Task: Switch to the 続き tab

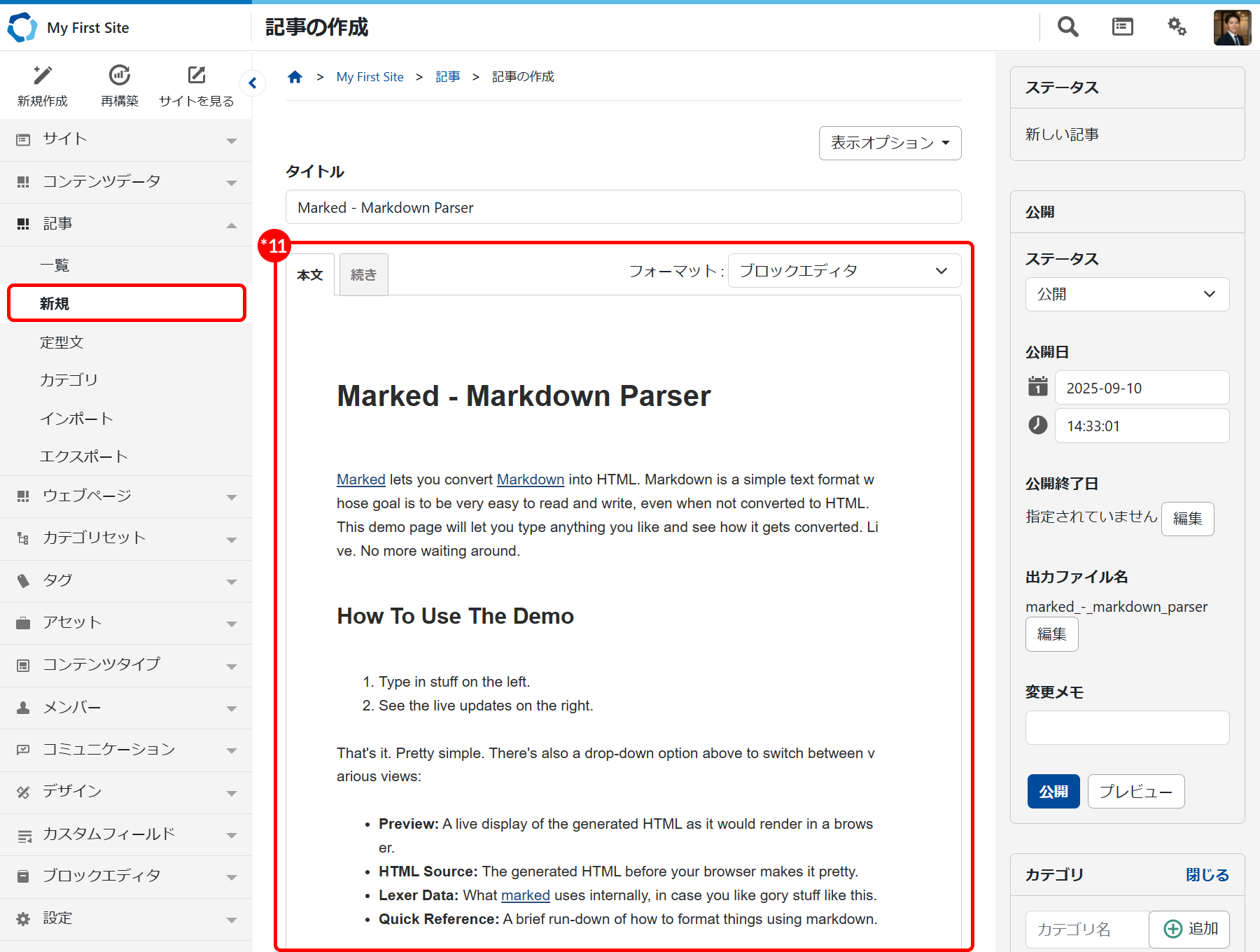Action: [363, 274]
